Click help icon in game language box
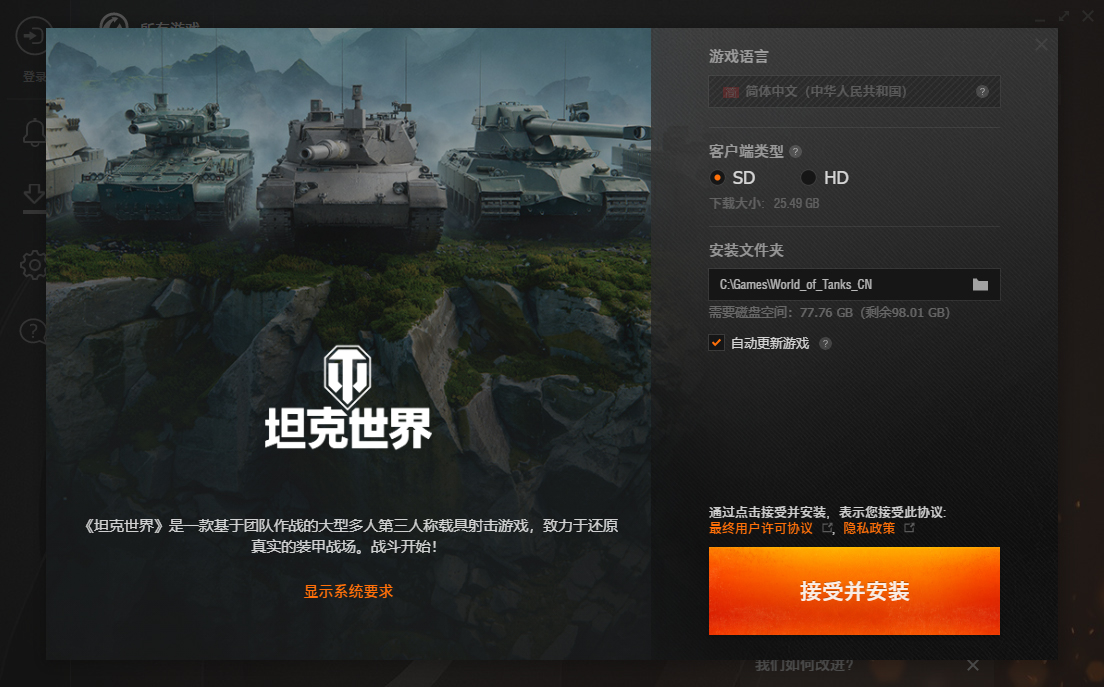Screen dimensions: 1104x687 click(982, 92)
